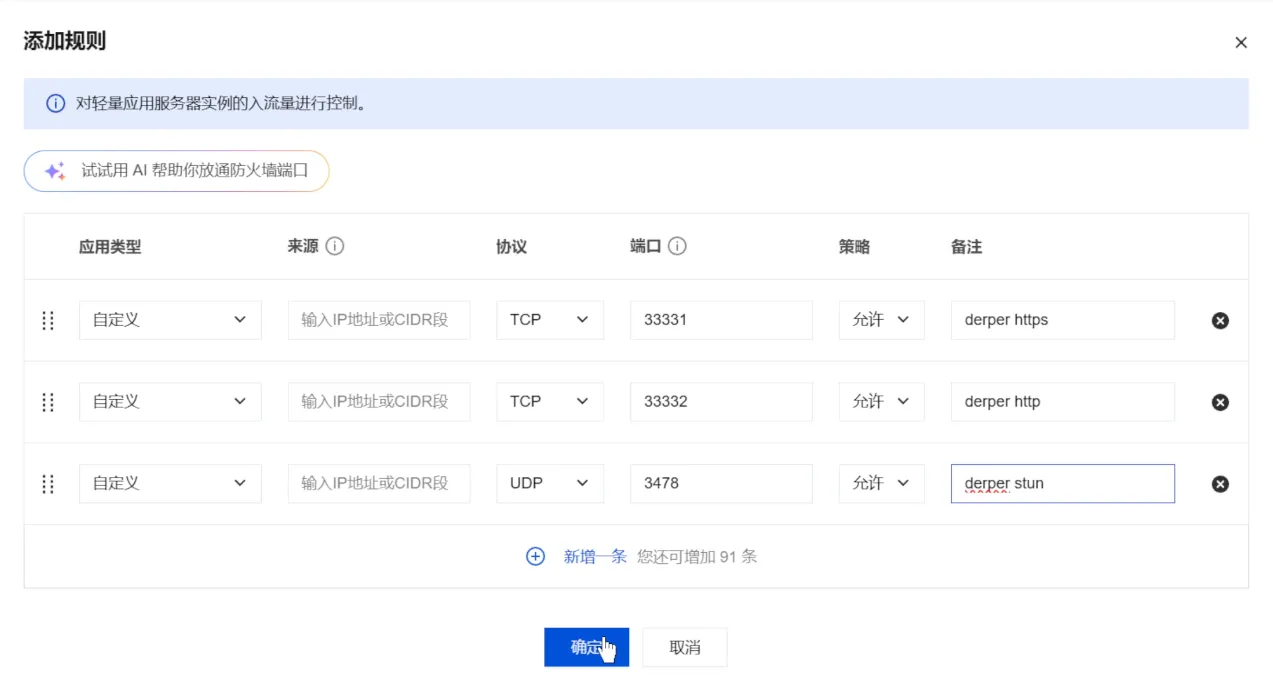Click the 取消 cancel button
Screen dimensions: 1273x689
[684, 647]
